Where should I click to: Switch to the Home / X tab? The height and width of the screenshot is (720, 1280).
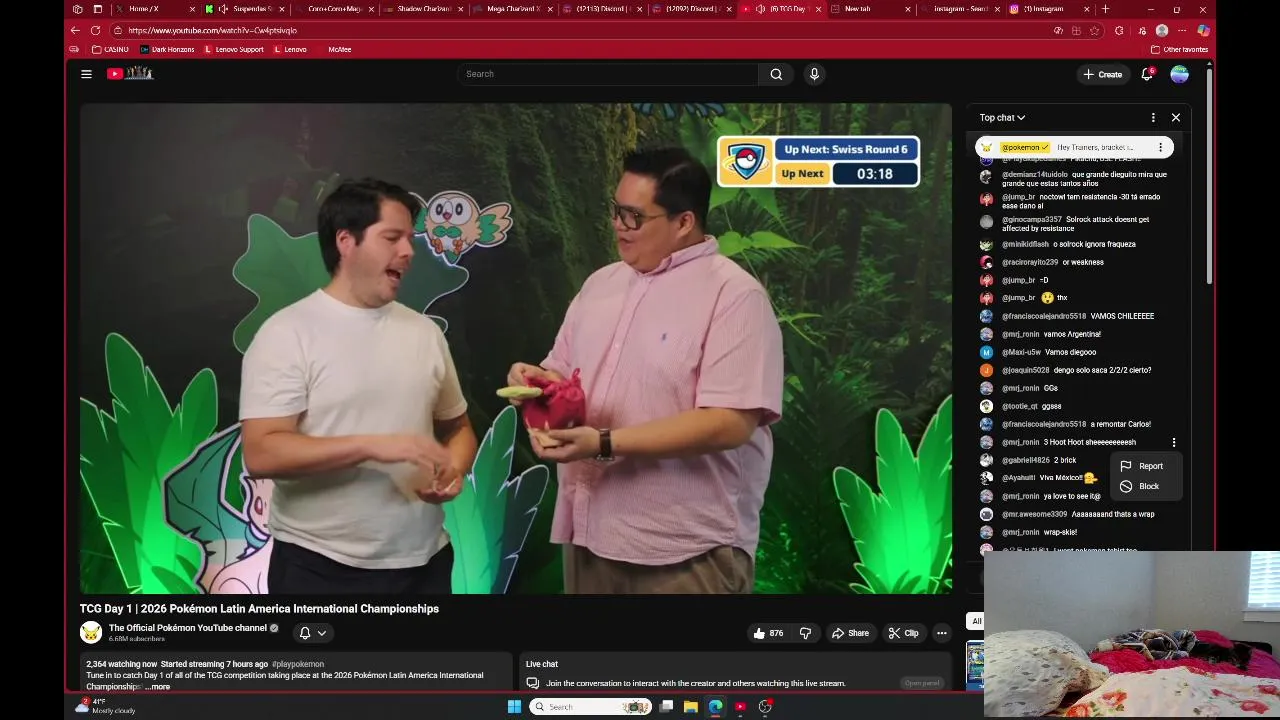coord(150,9)
